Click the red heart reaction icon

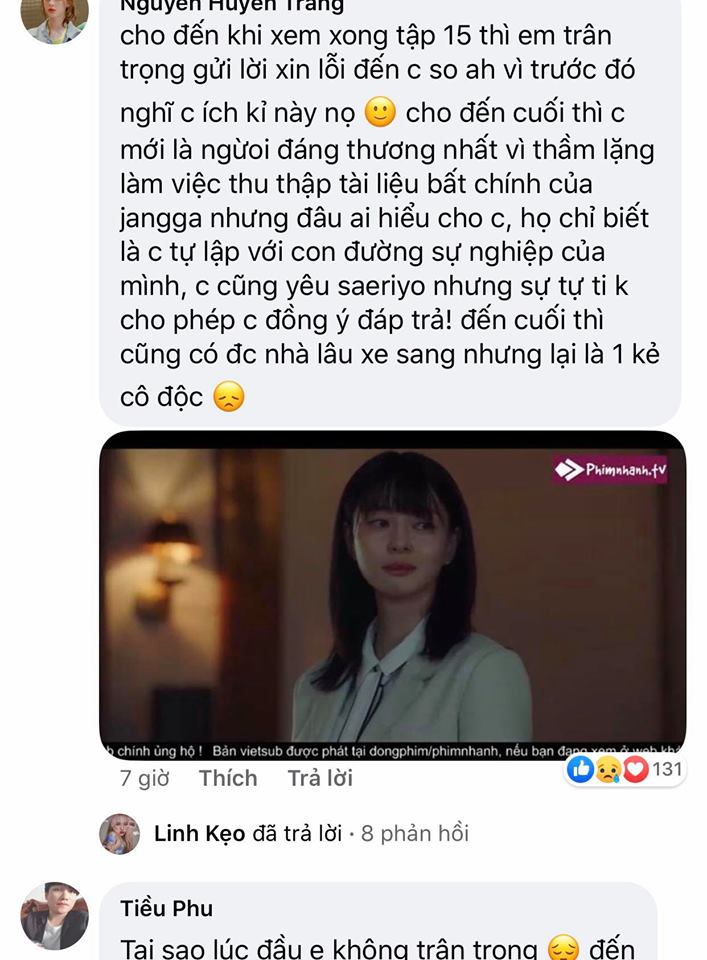(635, 769)
